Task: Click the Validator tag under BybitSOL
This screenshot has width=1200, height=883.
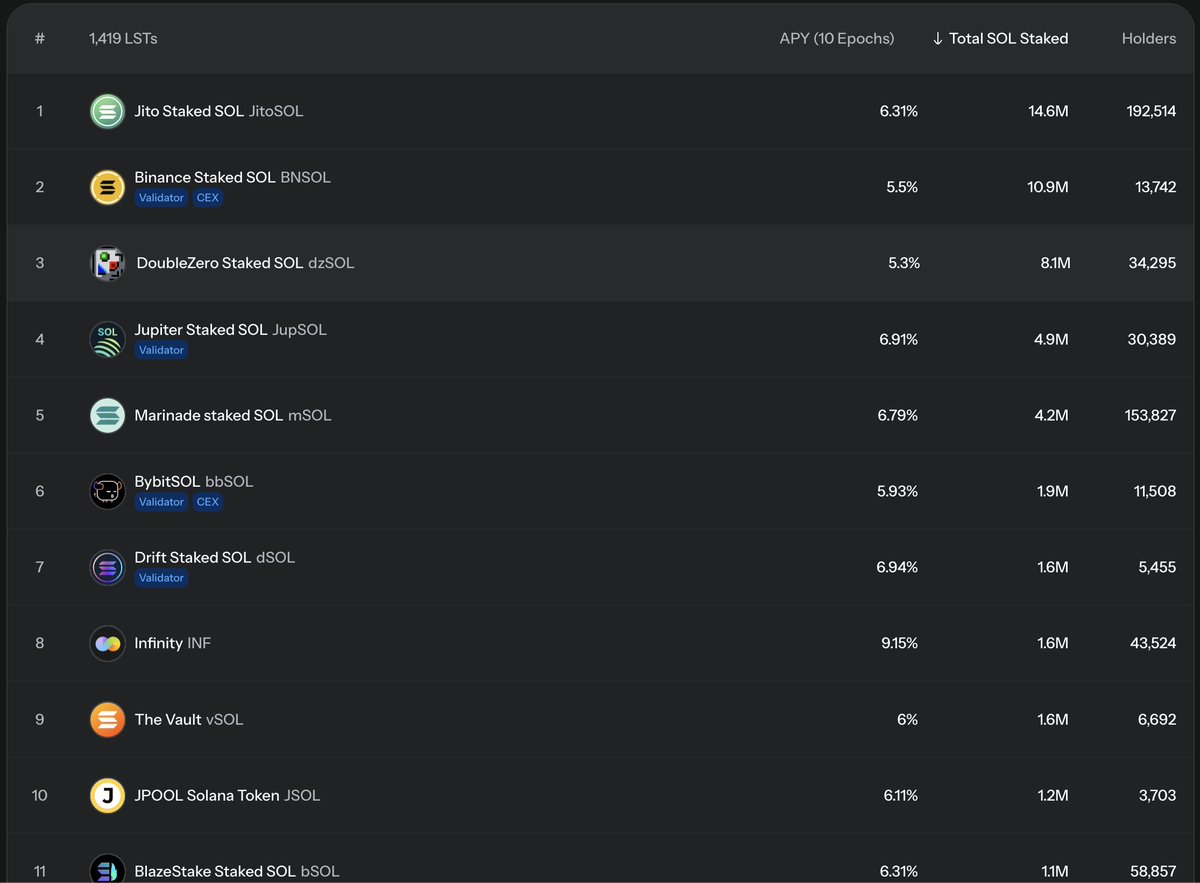Action: (x=162, y=502)
